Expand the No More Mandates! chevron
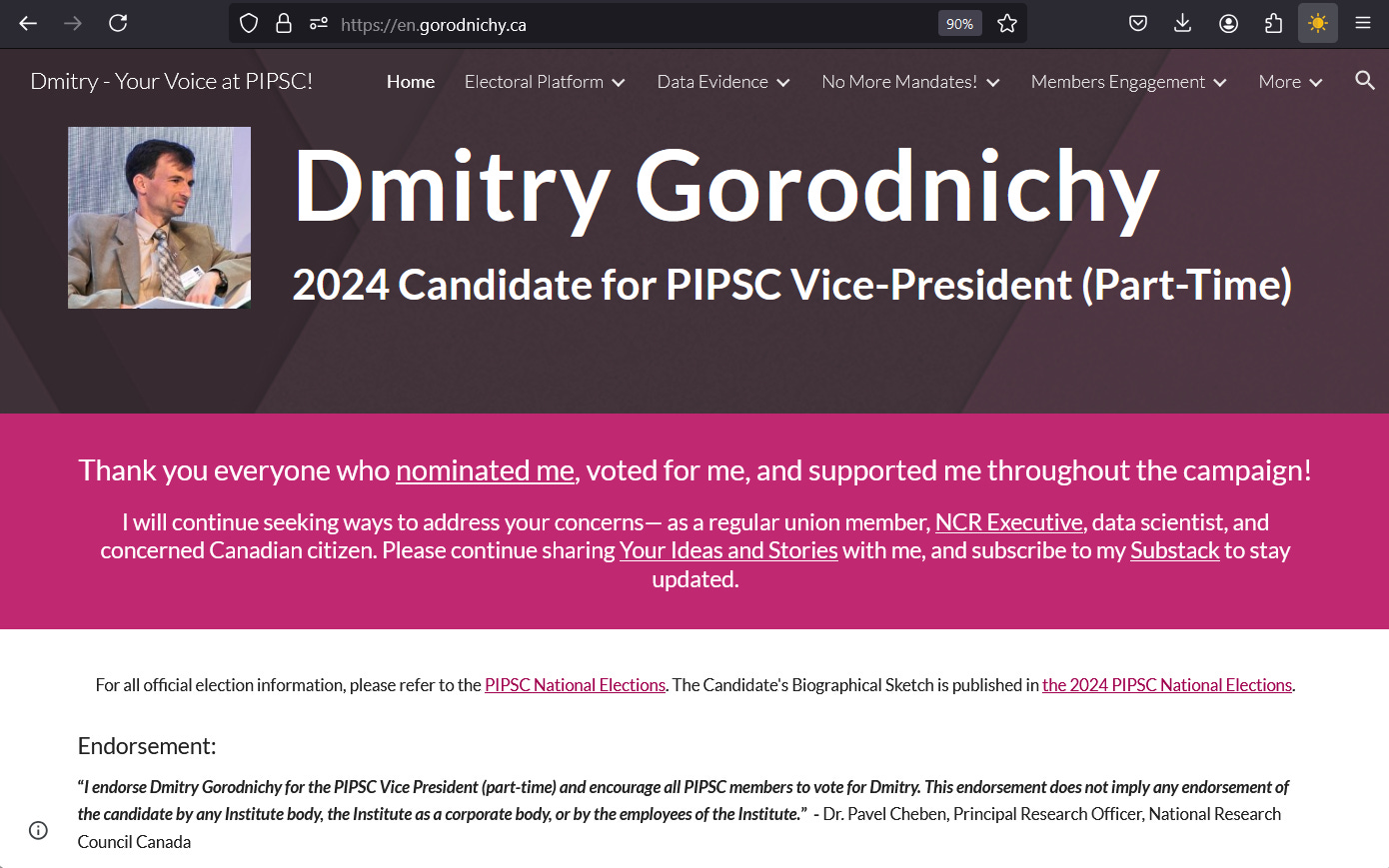Screen dimensions: 1389x868 pyautogui.click(x=993, y=83)
